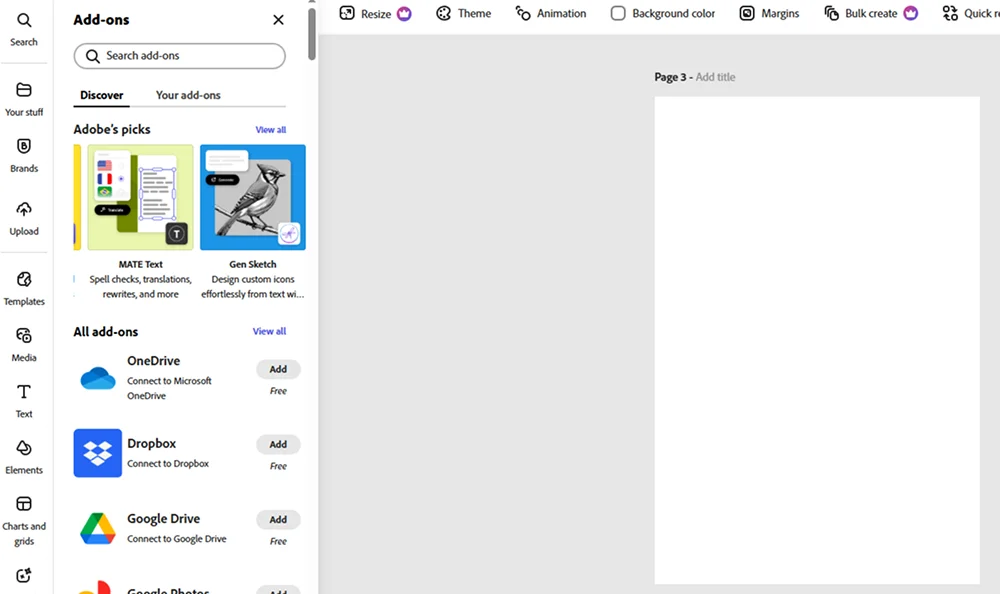The image size is (1000, 594).
Task: Click the Upload cloud icon
Action: tap(24, 209)
